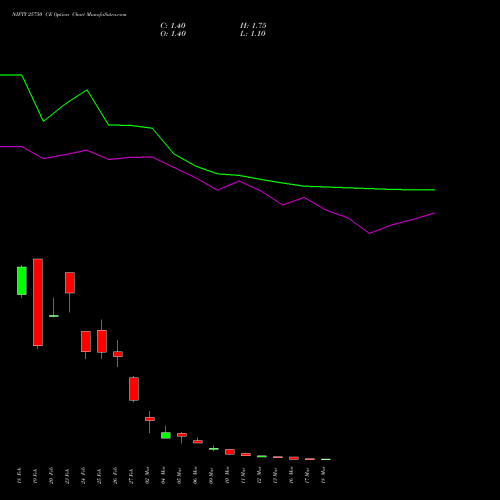Click the 17 Mar date label
500x500 pixels.
coord(307,476)
